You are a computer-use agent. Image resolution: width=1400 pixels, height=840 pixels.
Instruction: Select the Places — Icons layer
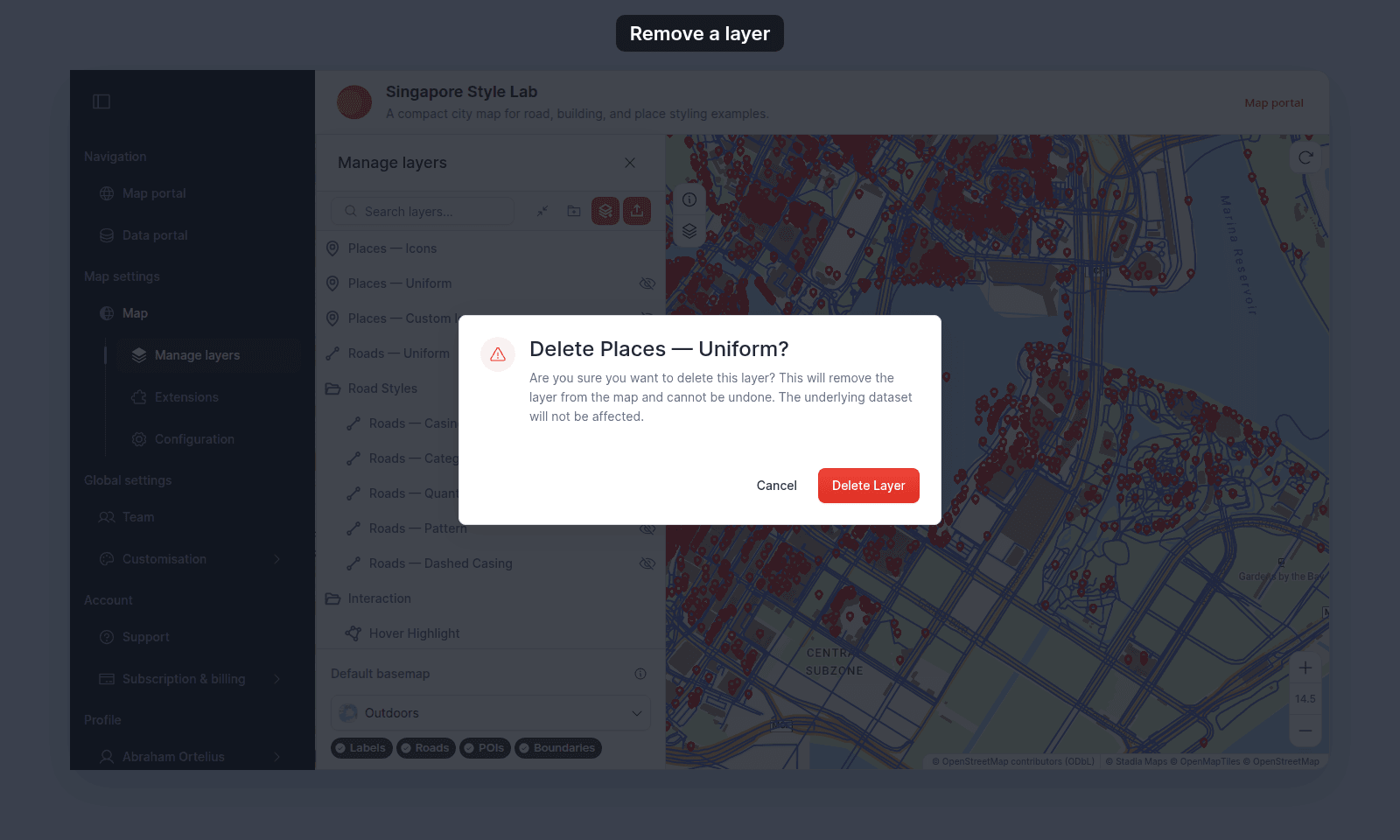(x=490, y=248)
